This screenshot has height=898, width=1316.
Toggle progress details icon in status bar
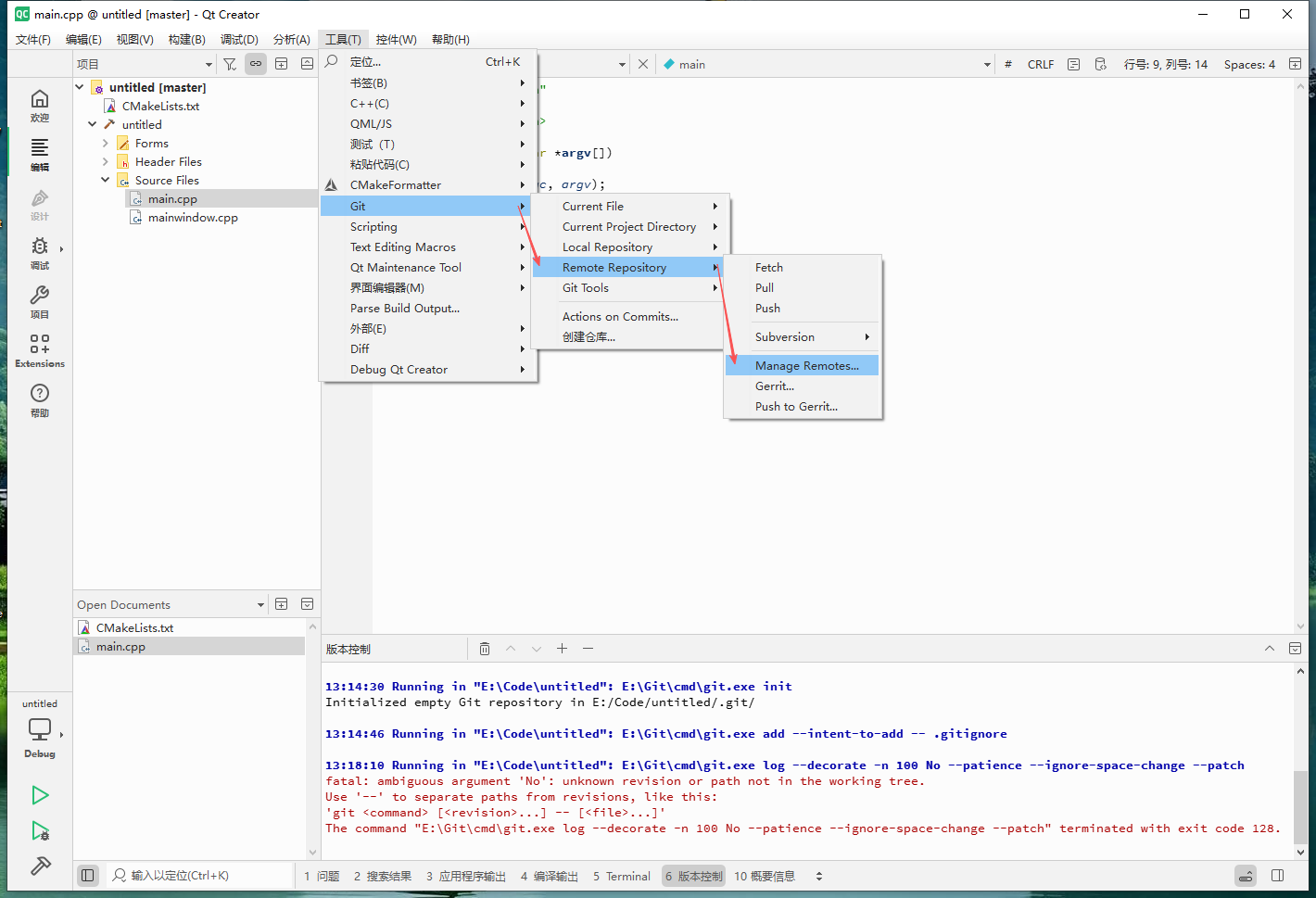pos(1246,875)
